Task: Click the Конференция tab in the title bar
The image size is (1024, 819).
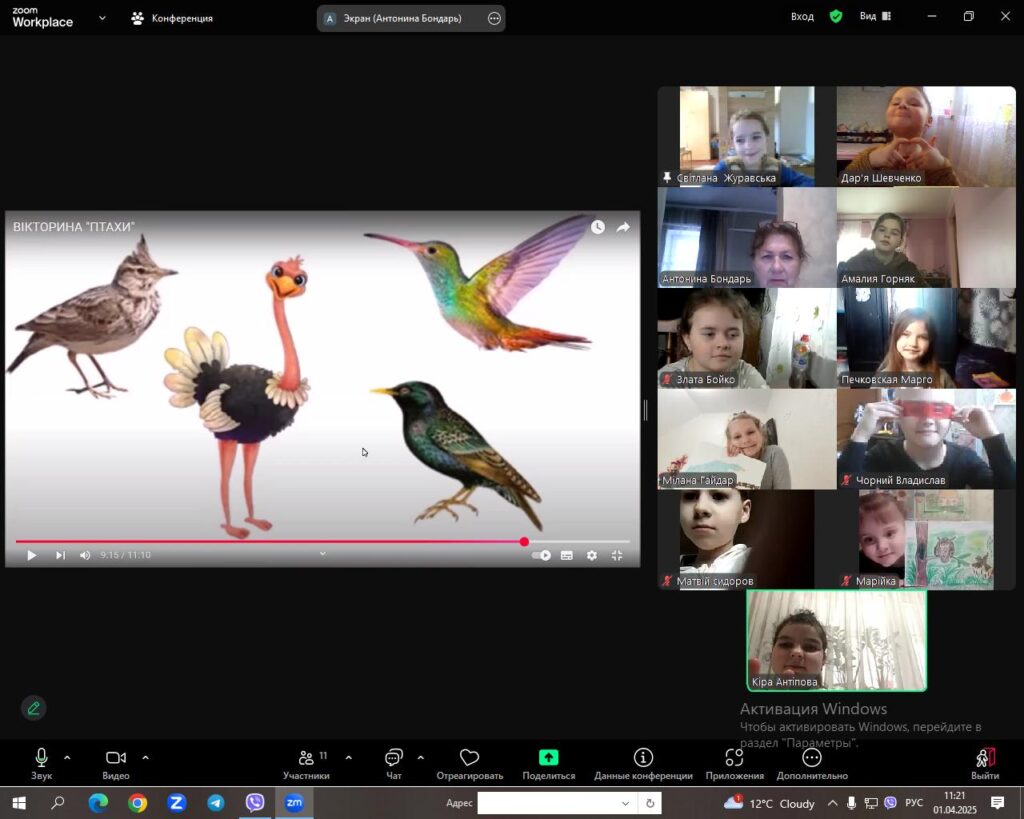Action: point(172,18)
